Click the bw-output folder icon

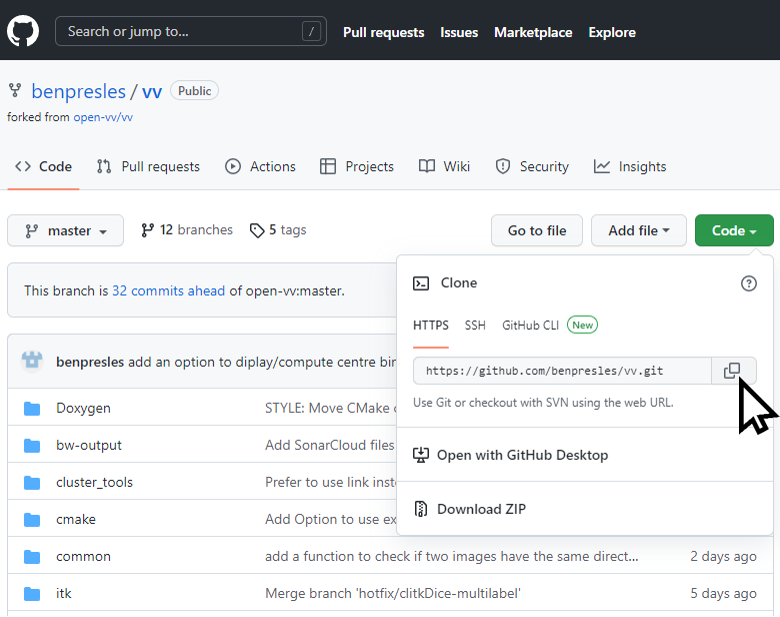[x=32, y=445]
